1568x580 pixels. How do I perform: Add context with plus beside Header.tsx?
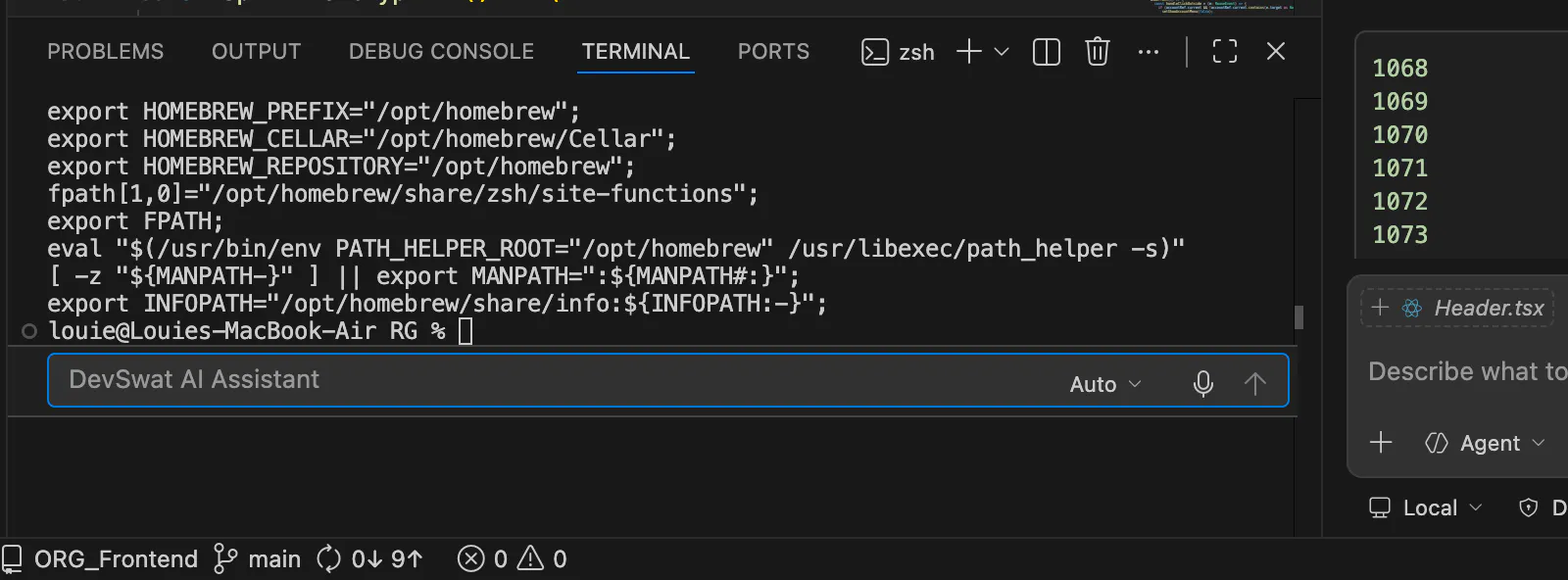pyautogui.click(x=1380, y=308)
